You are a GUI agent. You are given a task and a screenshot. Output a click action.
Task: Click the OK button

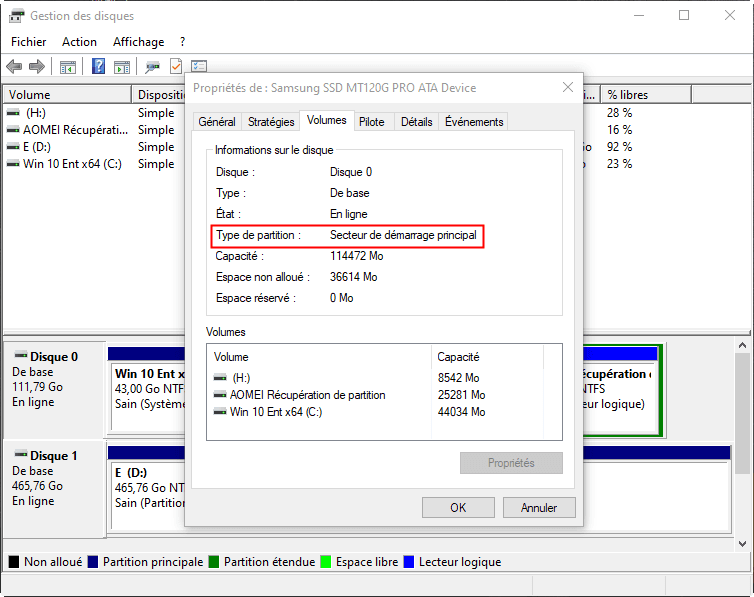tap(458, 508)
